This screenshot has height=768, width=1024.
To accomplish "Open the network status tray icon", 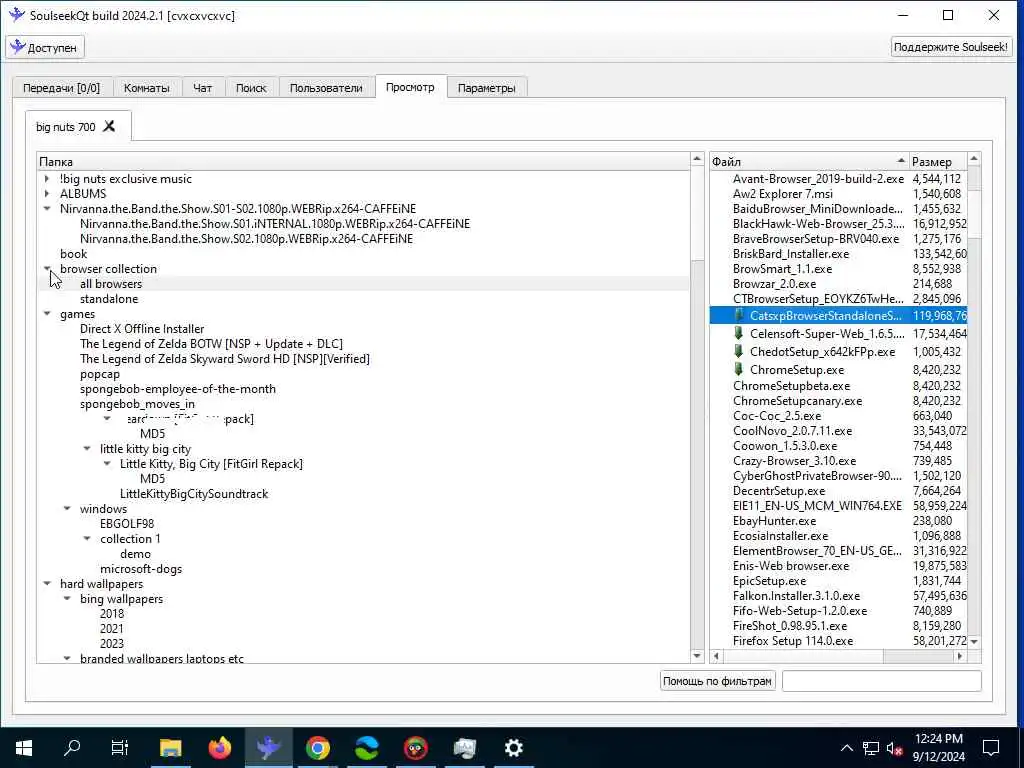I will coord(871,748).
